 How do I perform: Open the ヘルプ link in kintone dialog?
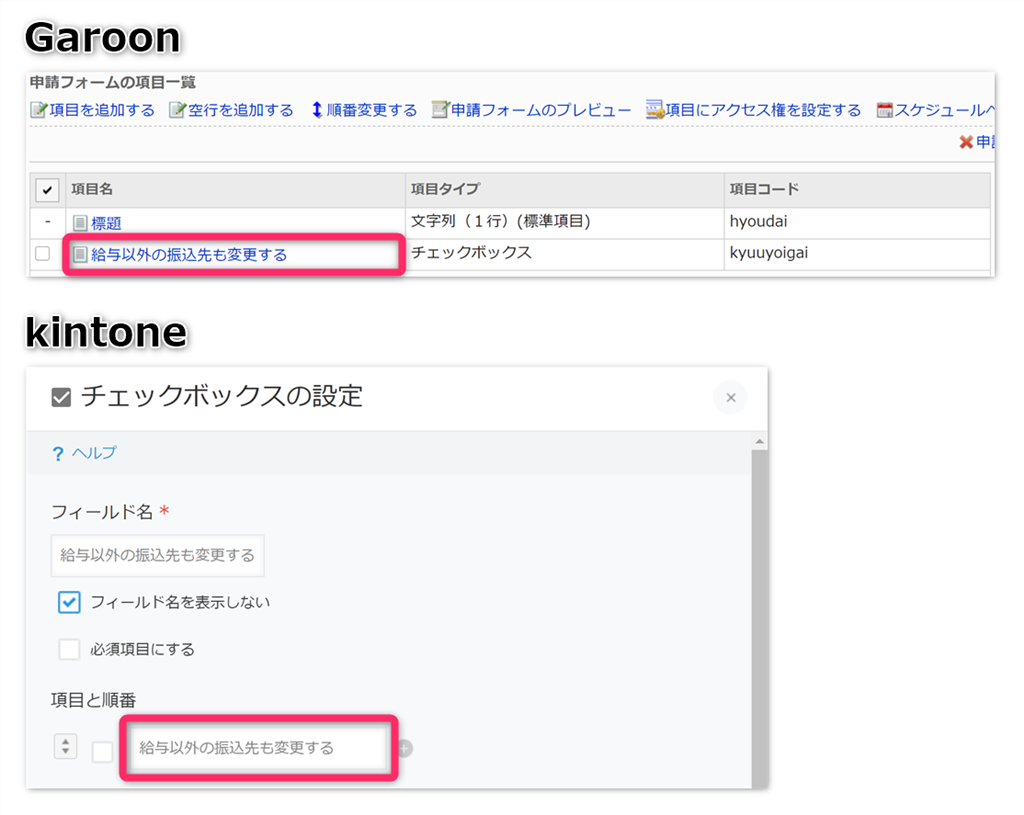[94, 453]
